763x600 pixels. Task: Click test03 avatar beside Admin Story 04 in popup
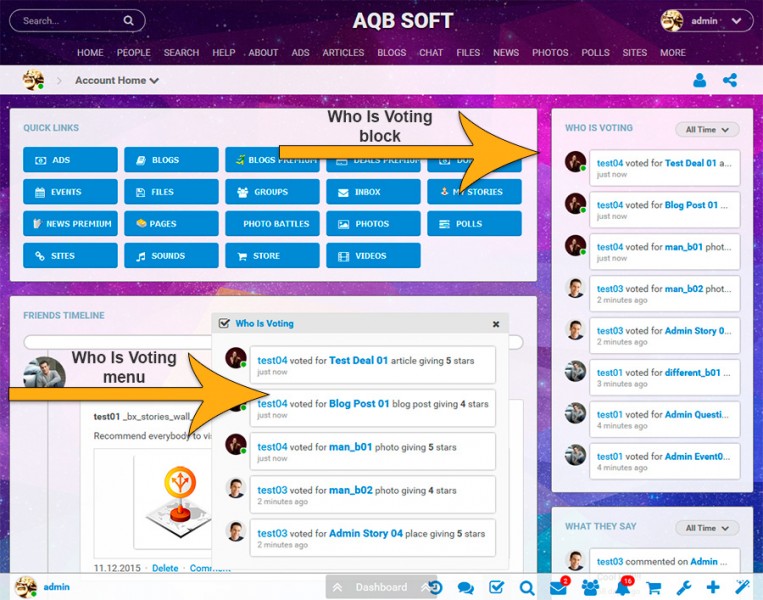(236, 531)
